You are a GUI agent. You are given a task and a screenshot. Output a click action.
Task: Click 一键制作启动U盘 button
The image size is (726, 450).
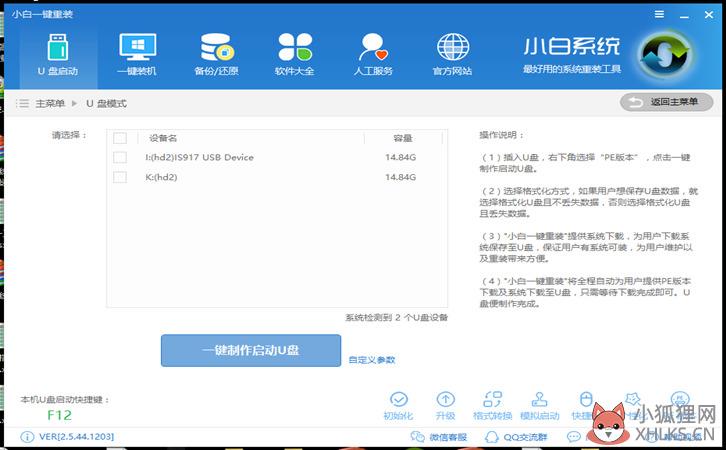[251, 350]
